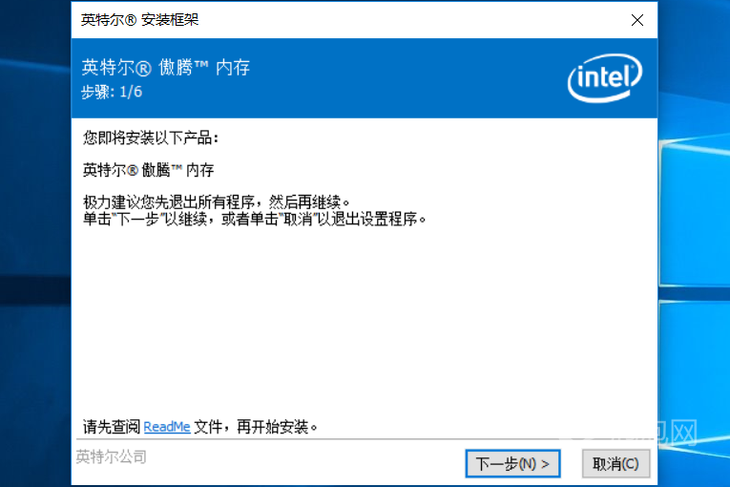The height and width of the screenshot is (487, 730).
Task: Click the desktop wallpaper left of the dialog
Action: (35, 186)
